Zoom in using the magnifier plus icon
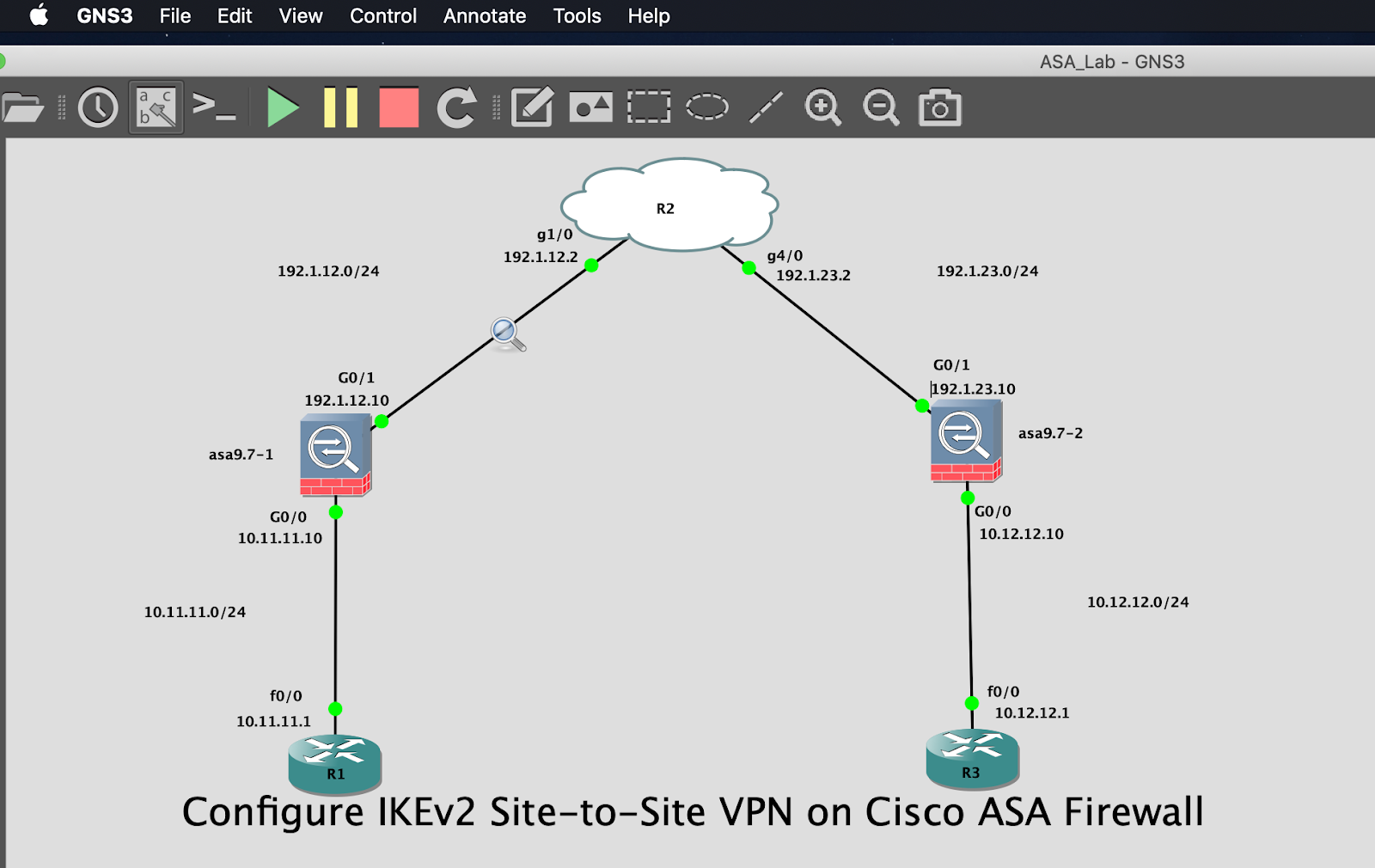The width and height of the screenshot is (1375, 868). [822, 107]
